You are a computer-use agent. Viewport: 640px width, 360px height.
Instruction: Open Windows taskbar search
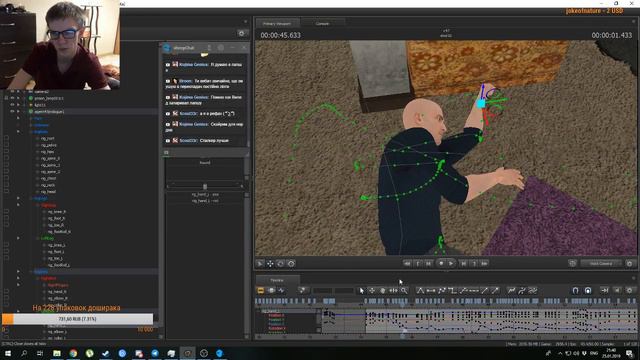24,353
